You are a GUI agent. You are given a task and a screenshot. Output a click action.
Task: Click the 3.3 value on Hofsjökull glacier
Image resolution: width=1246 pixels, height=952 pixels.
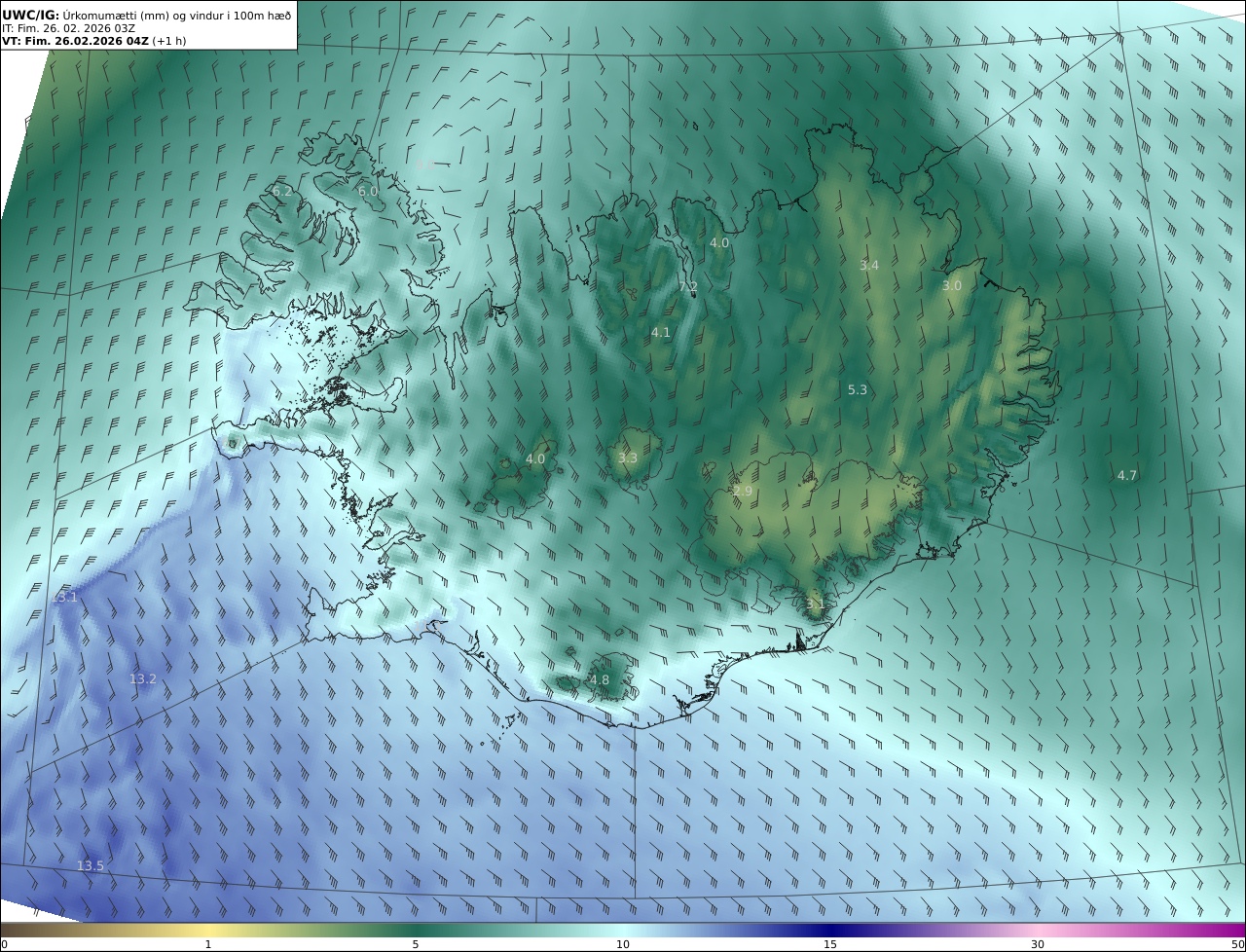coord(628,458)
